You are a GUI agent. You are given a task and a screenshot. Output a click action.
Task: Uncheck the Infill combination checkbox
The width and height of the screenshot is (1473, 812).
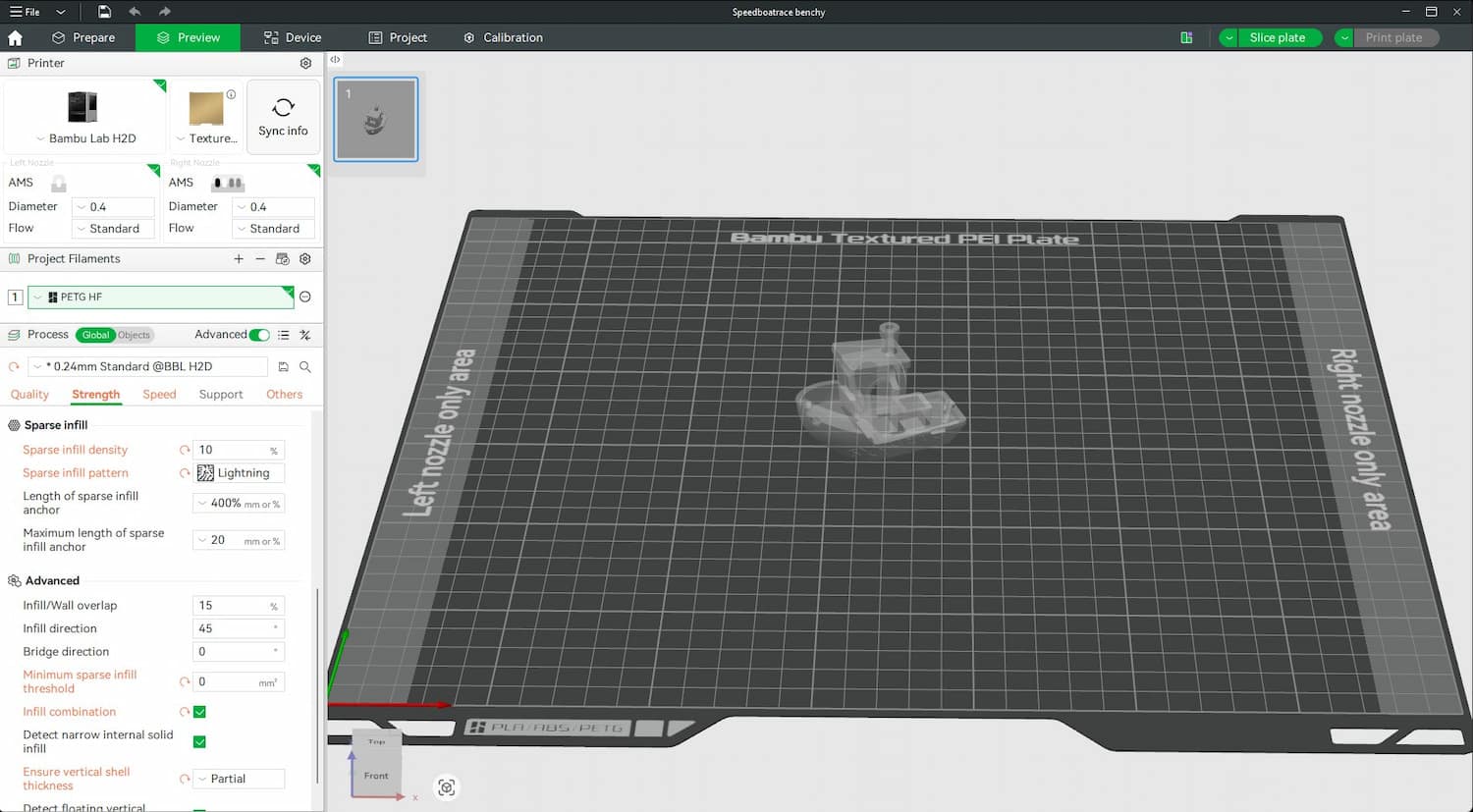[x=199, y=712]
